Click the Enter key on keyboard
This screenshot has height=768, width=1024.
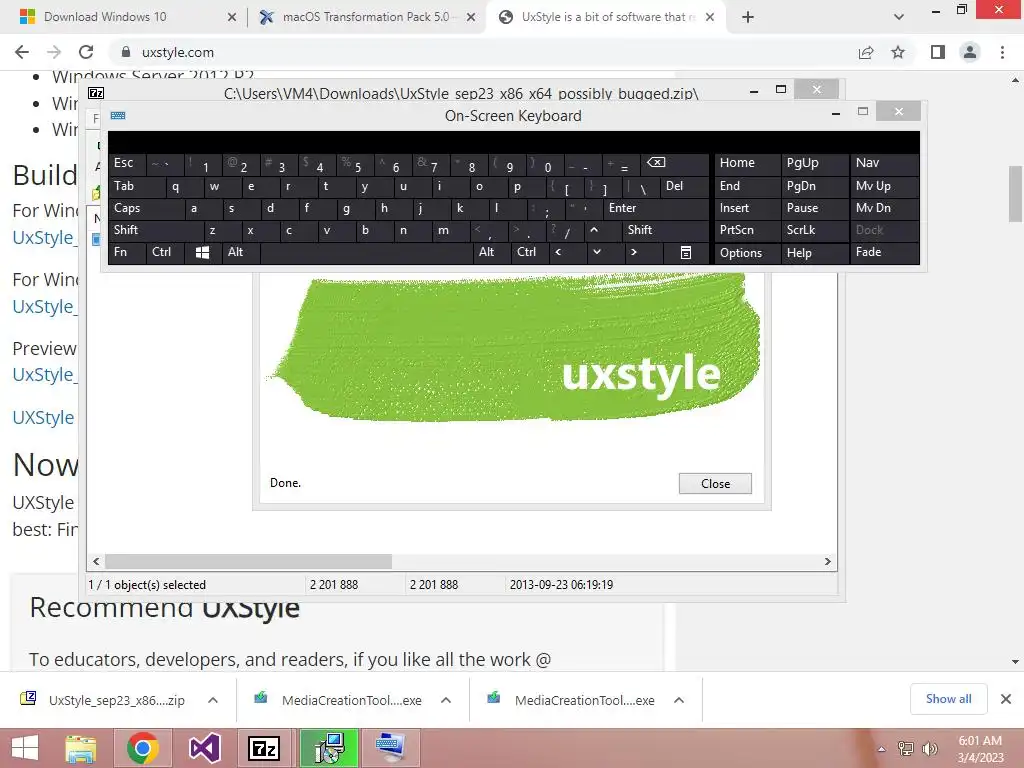pyautogui.click(x=656, y=208)
